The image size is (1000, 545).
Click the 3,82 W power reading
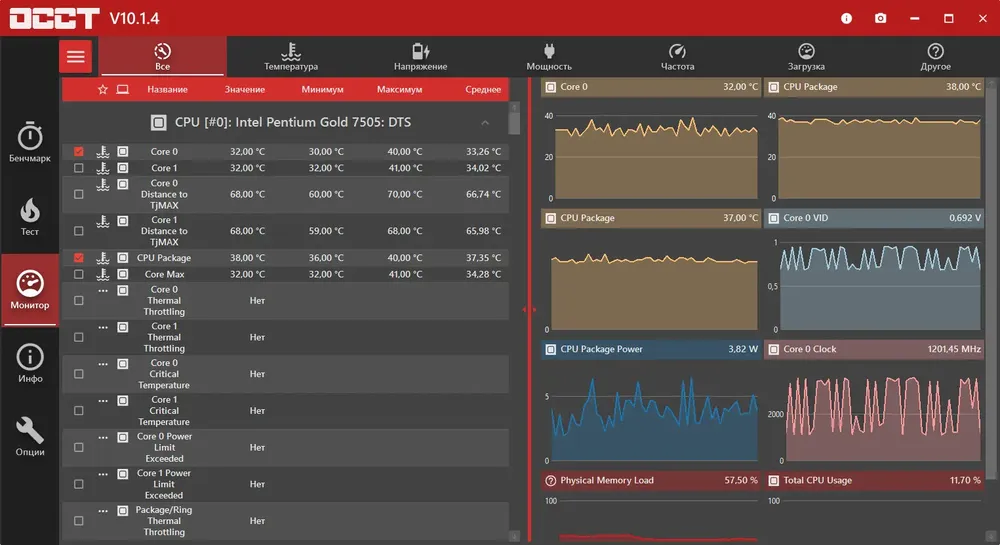click(743, 349)
